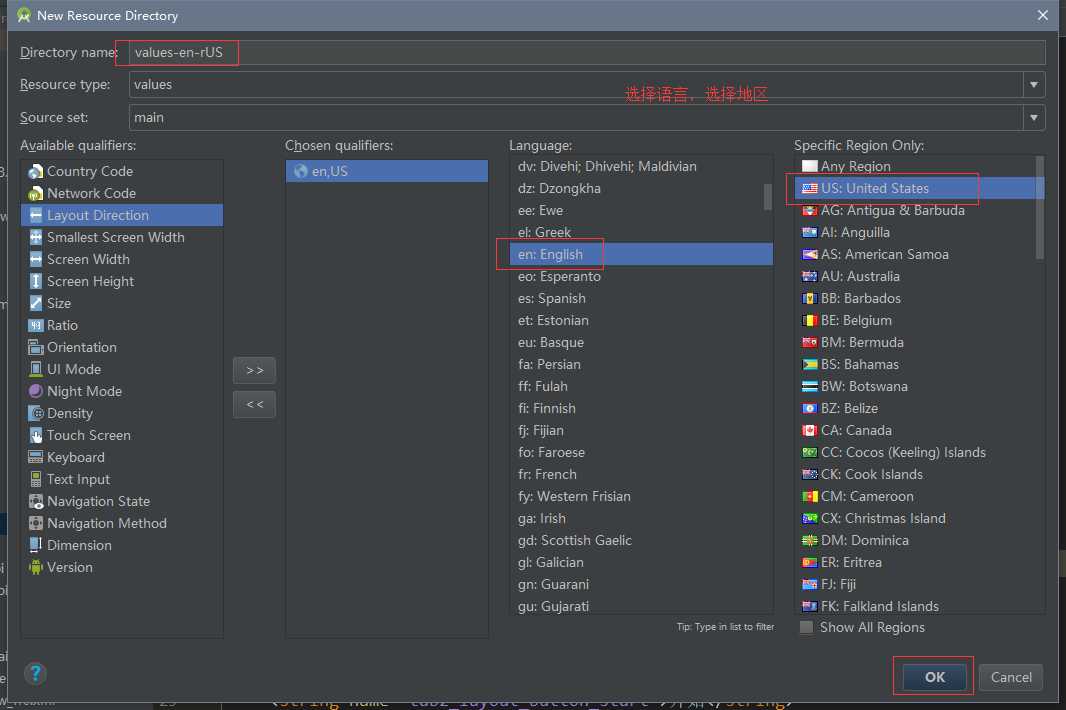Open the Resource type dropdown arrow

1033,85
